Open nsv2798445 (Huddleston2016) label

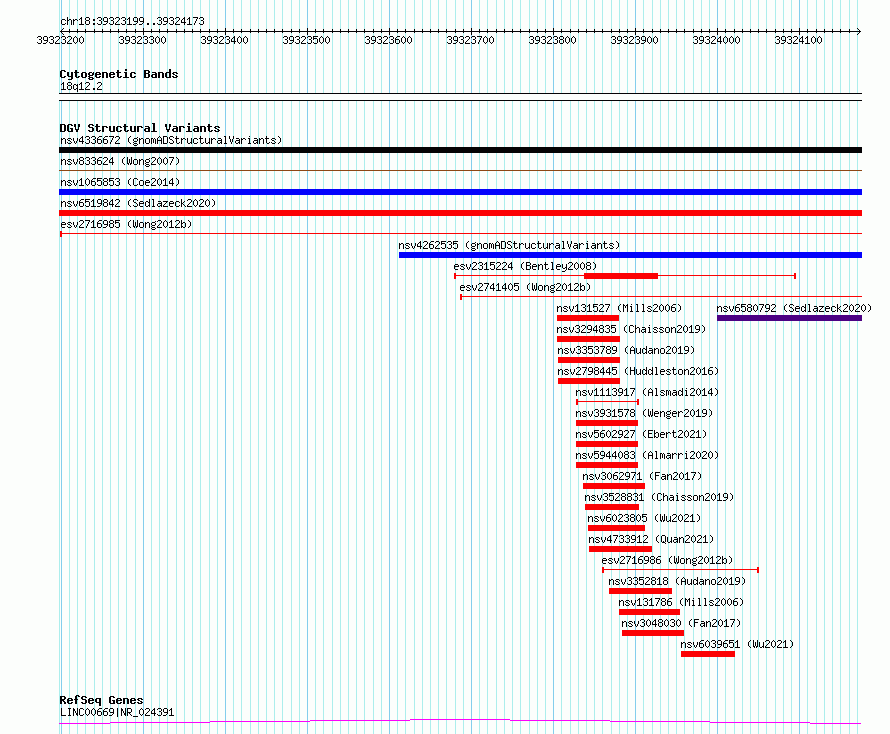click(638, 371)
